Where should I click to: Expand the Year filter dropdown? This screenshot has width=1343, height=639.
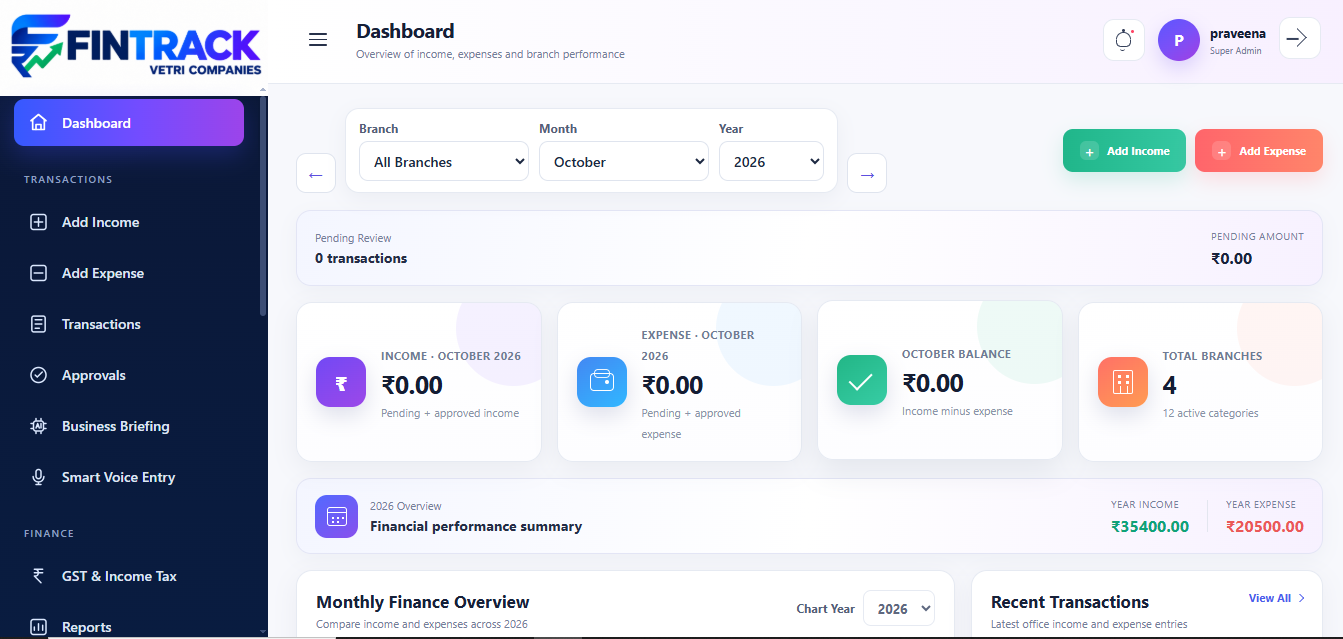(771, 161)
